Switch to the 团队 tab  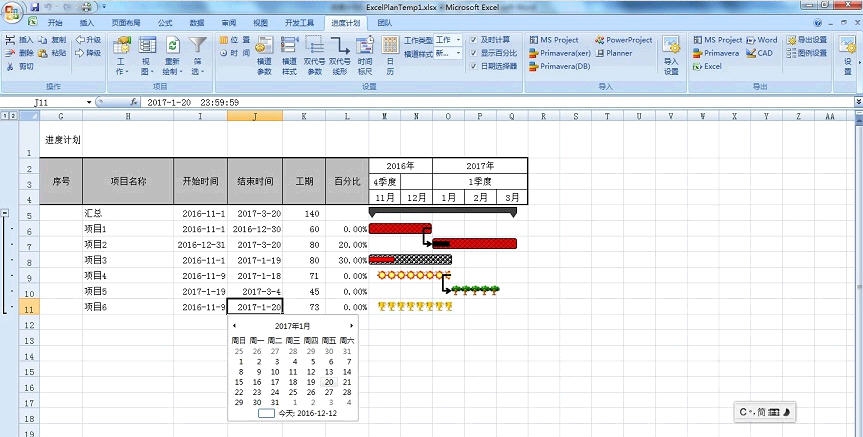(x=385, y=23)
